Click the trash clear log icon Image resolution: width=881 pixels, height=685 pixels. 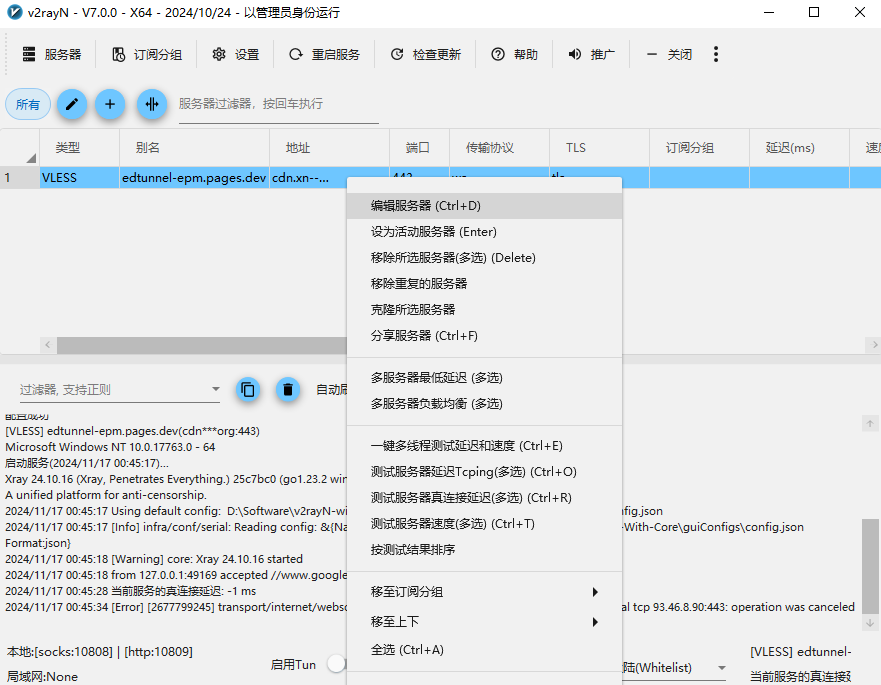[288, 389]
